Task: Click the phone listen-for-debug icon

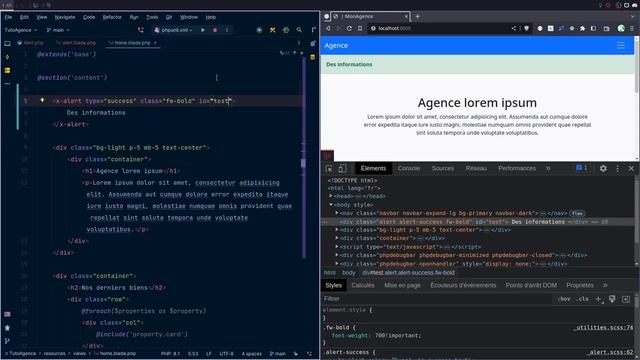Action: (141, 30)
